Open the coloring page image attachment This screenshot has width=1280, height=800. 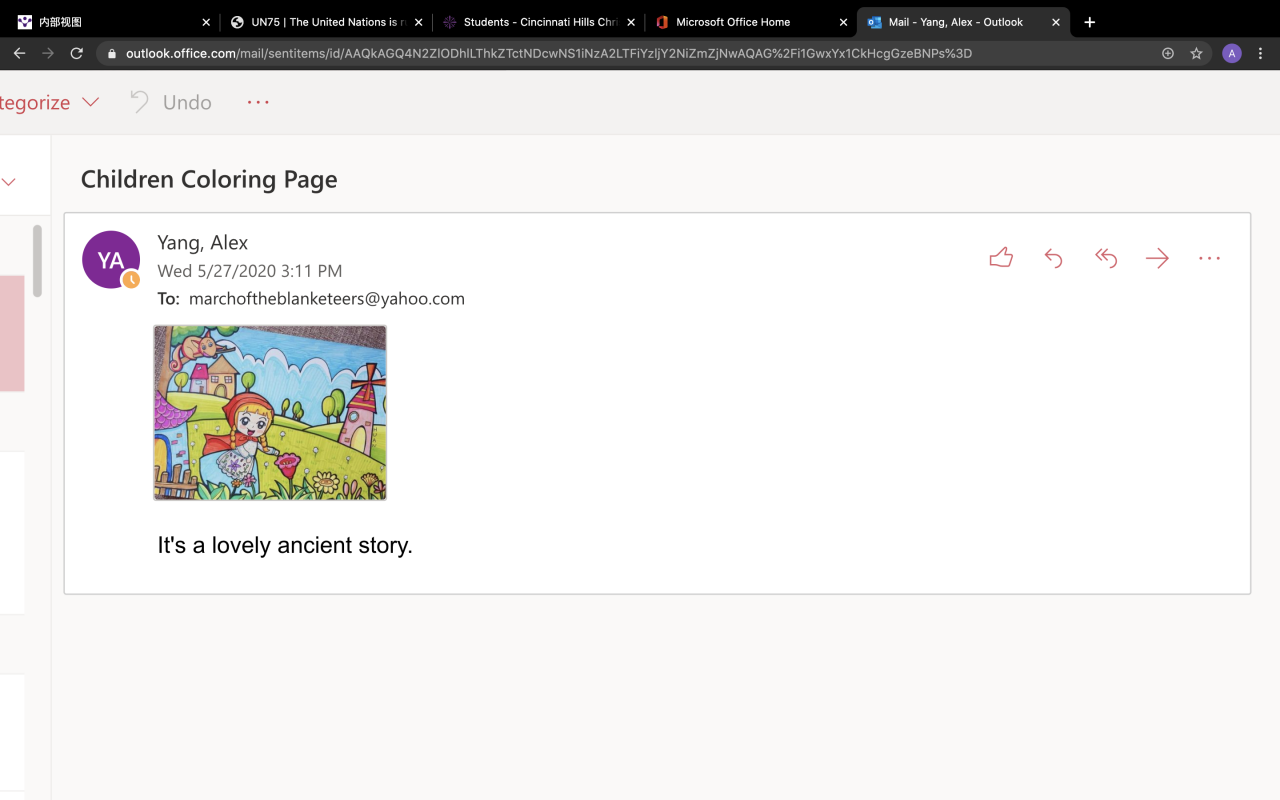point(270,412)
